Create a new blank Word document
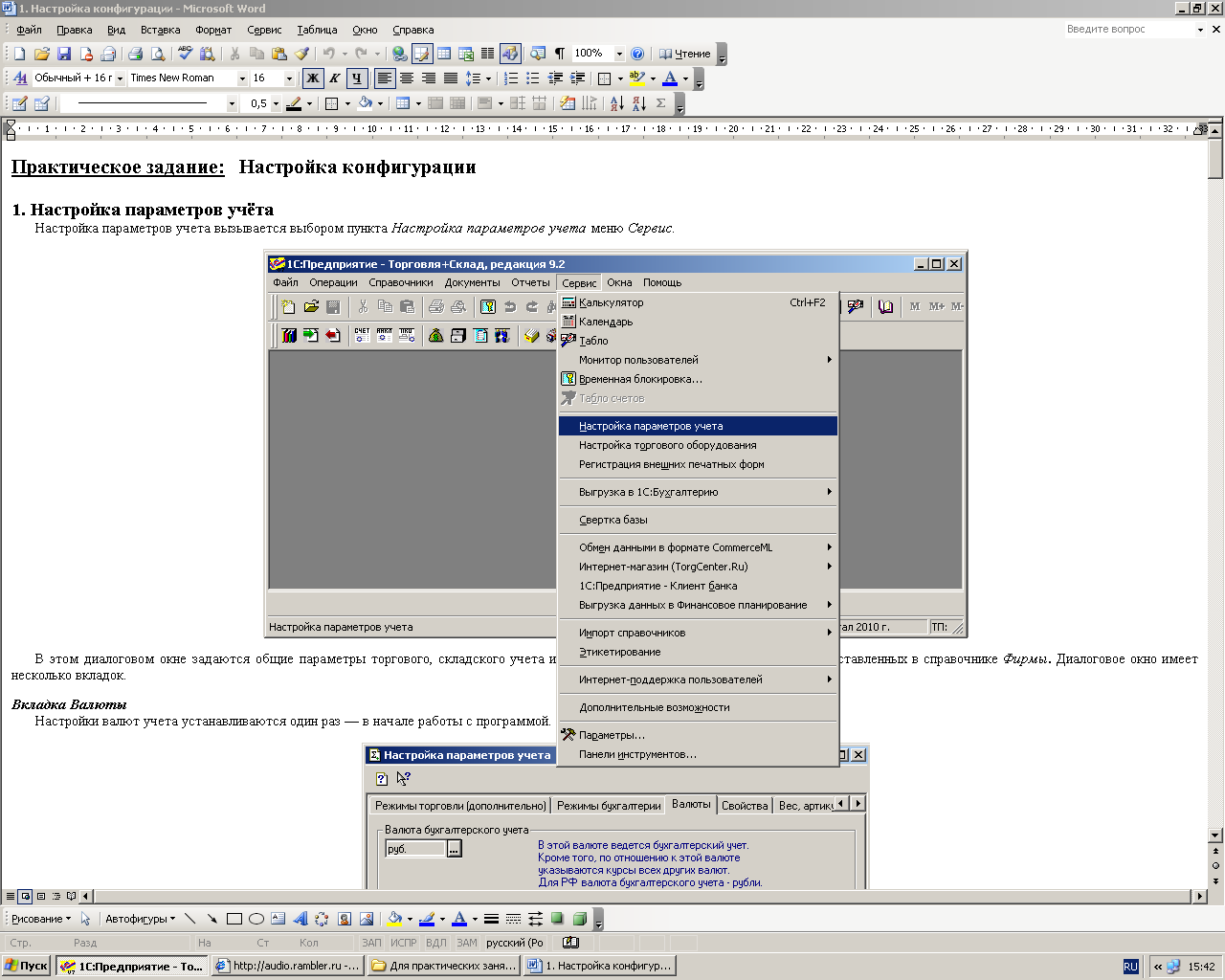 click(19, 54)
